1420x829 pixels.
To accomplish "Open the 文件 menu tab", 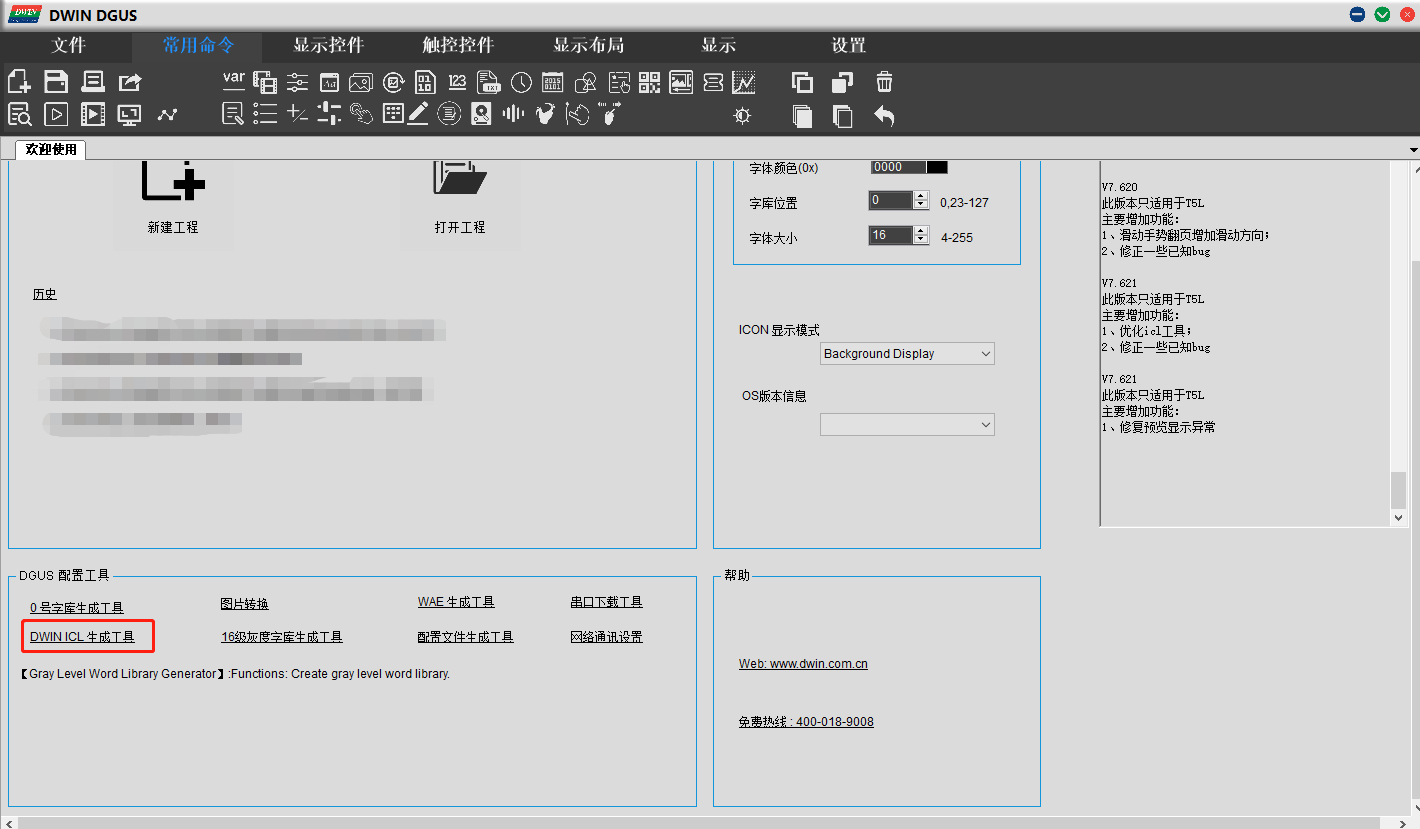I will pos(69,45).
